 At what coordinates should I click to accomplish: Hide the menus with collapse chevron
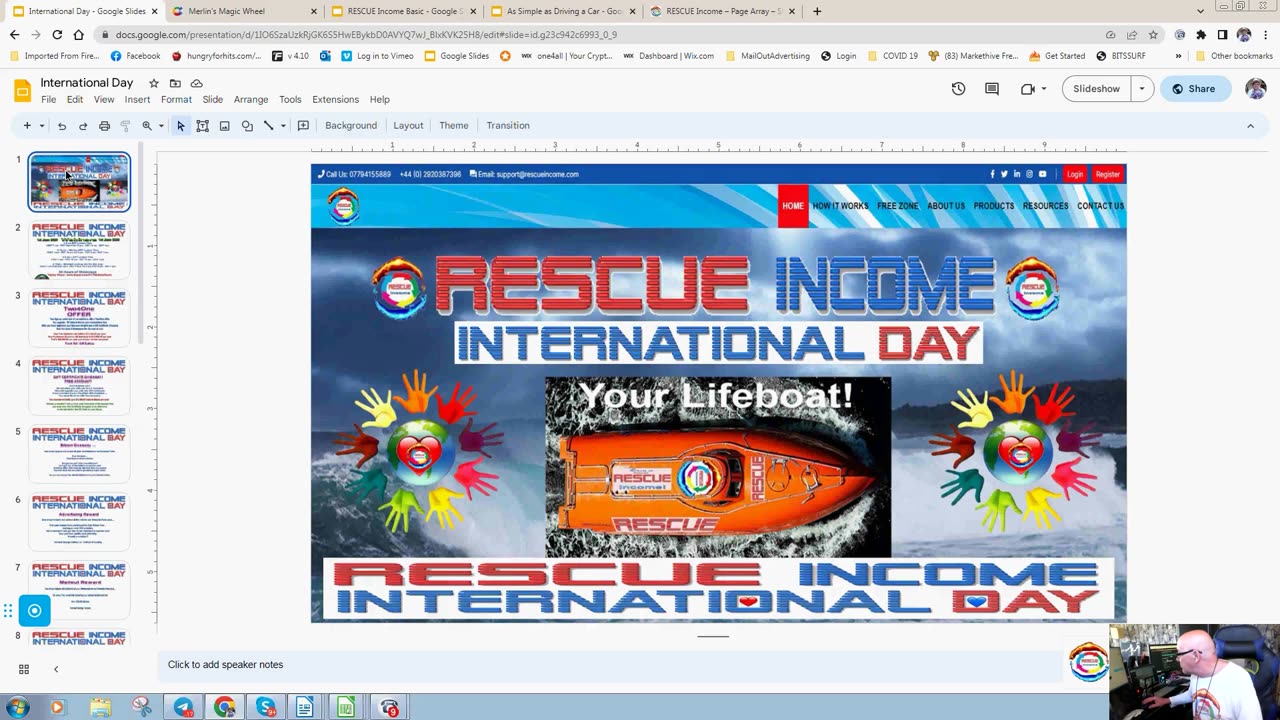click(x=1250, y=126)
